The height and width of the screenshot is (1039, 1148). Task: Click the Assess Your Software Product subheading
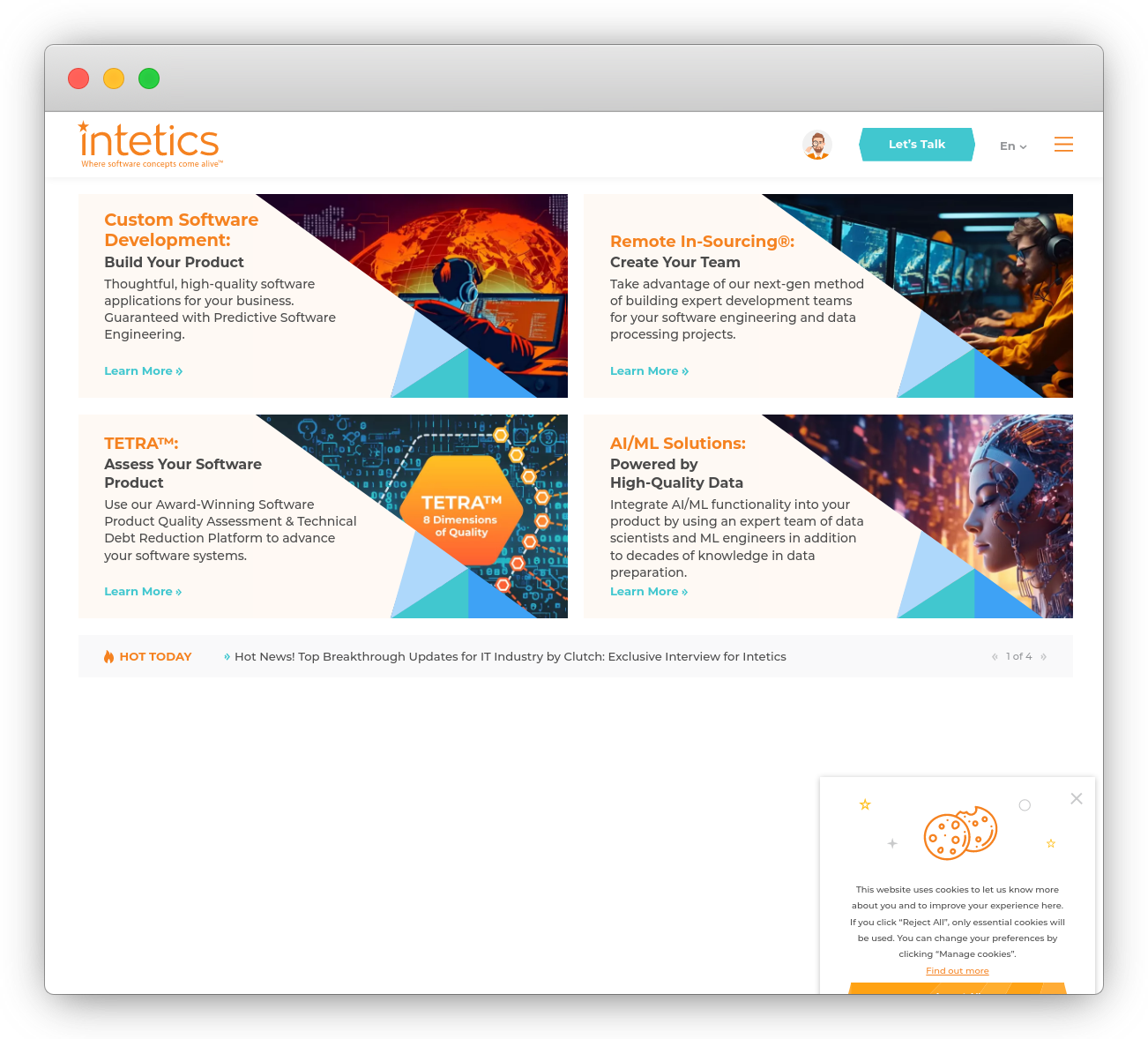pyautogui.click(x=183, y=474)
